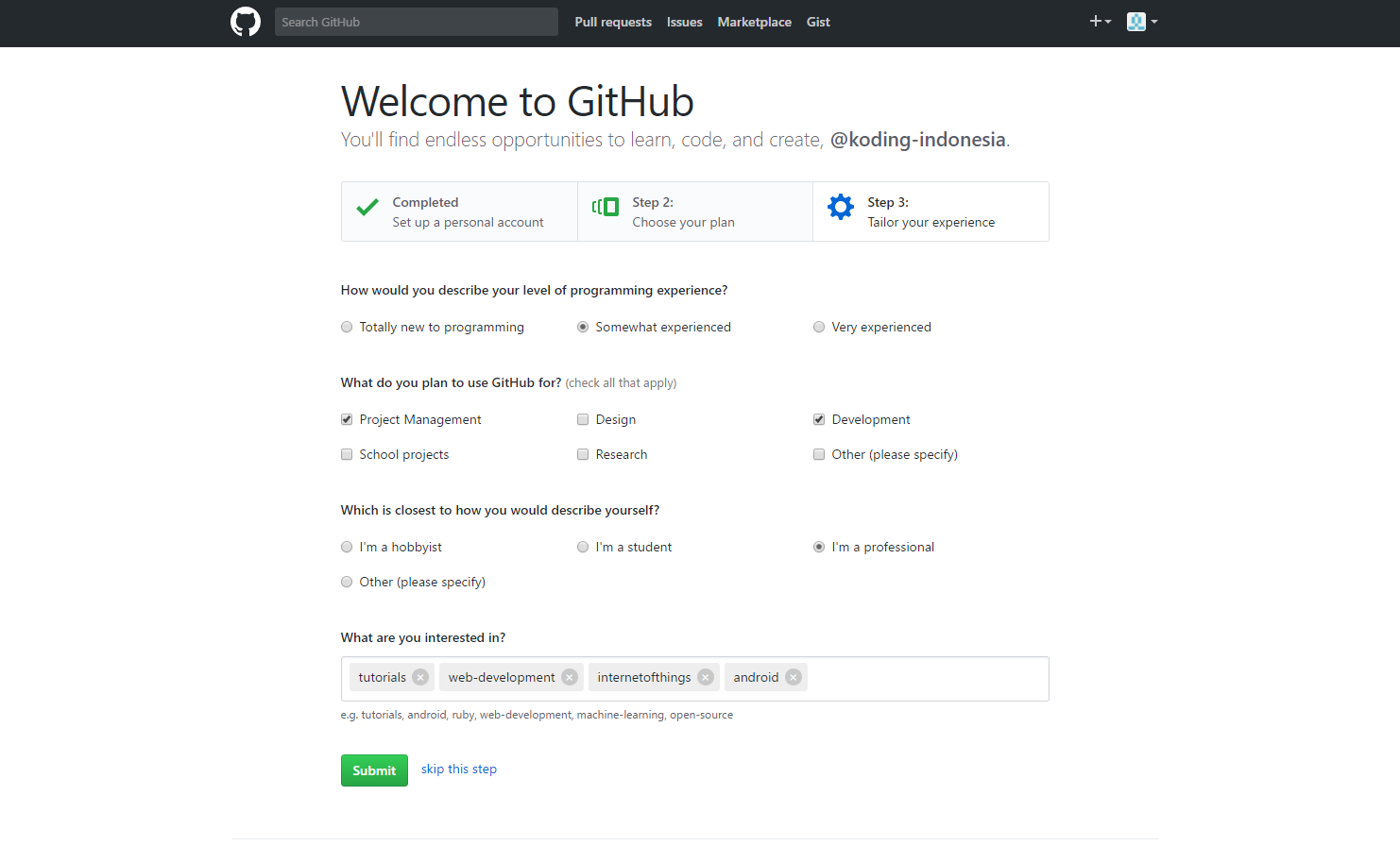Click the green checkmark Completed icon
The width and height of the screenshot is (1400, 863).
(x=367, y=207)
